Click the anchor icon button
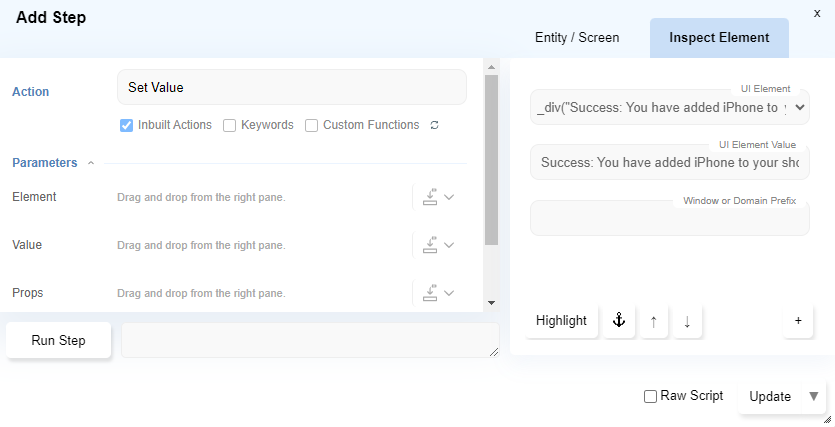This screenshot has width=835, height=427. coord(618,321)
